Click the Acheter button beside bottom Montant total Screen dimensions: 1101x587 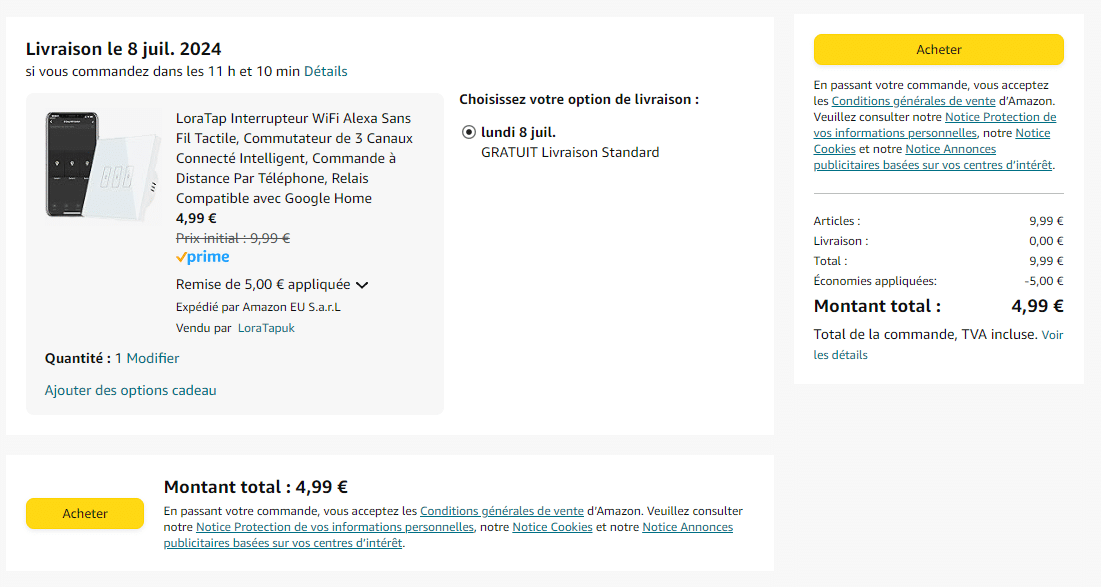click(x=85, y=513)
